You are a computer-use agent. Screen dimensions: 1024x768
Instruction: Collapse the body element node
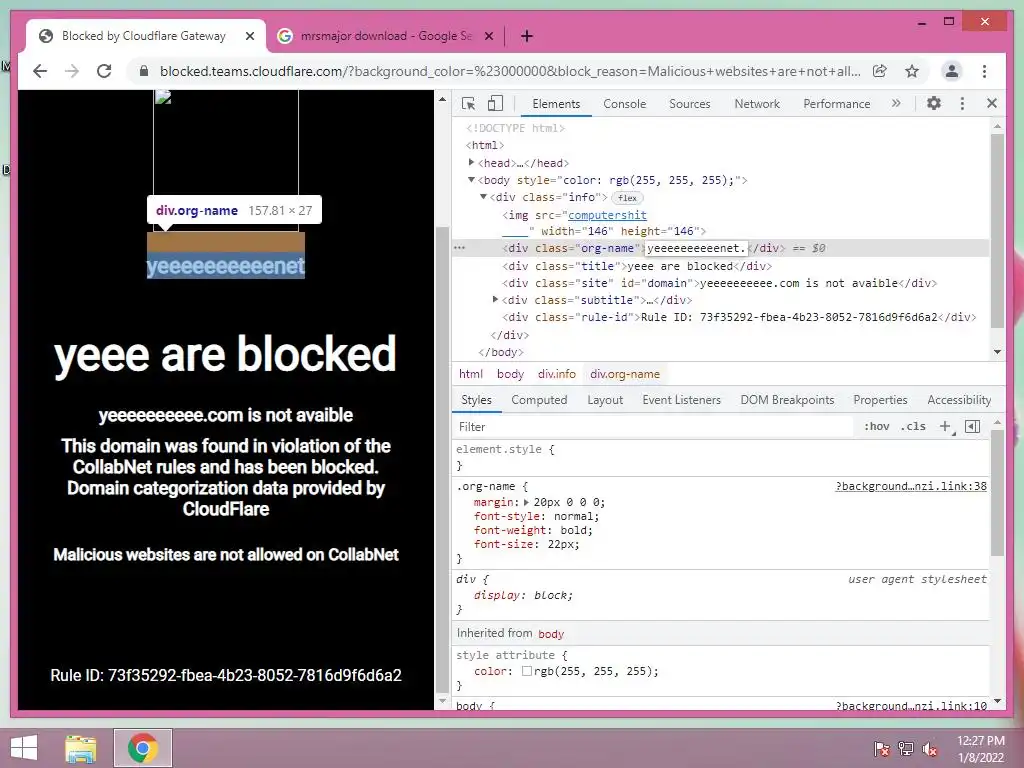[472, 180]
